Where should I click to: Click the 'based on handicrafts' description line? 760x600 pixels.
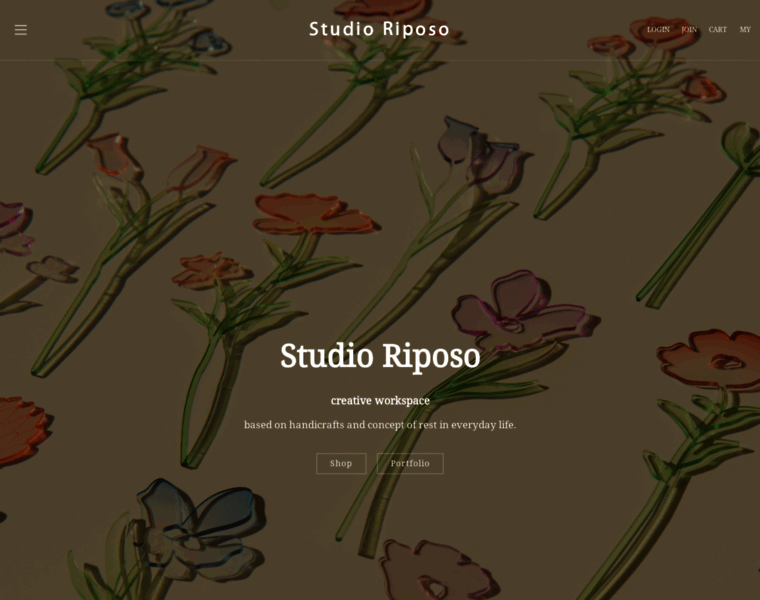[x=380, y=425]
